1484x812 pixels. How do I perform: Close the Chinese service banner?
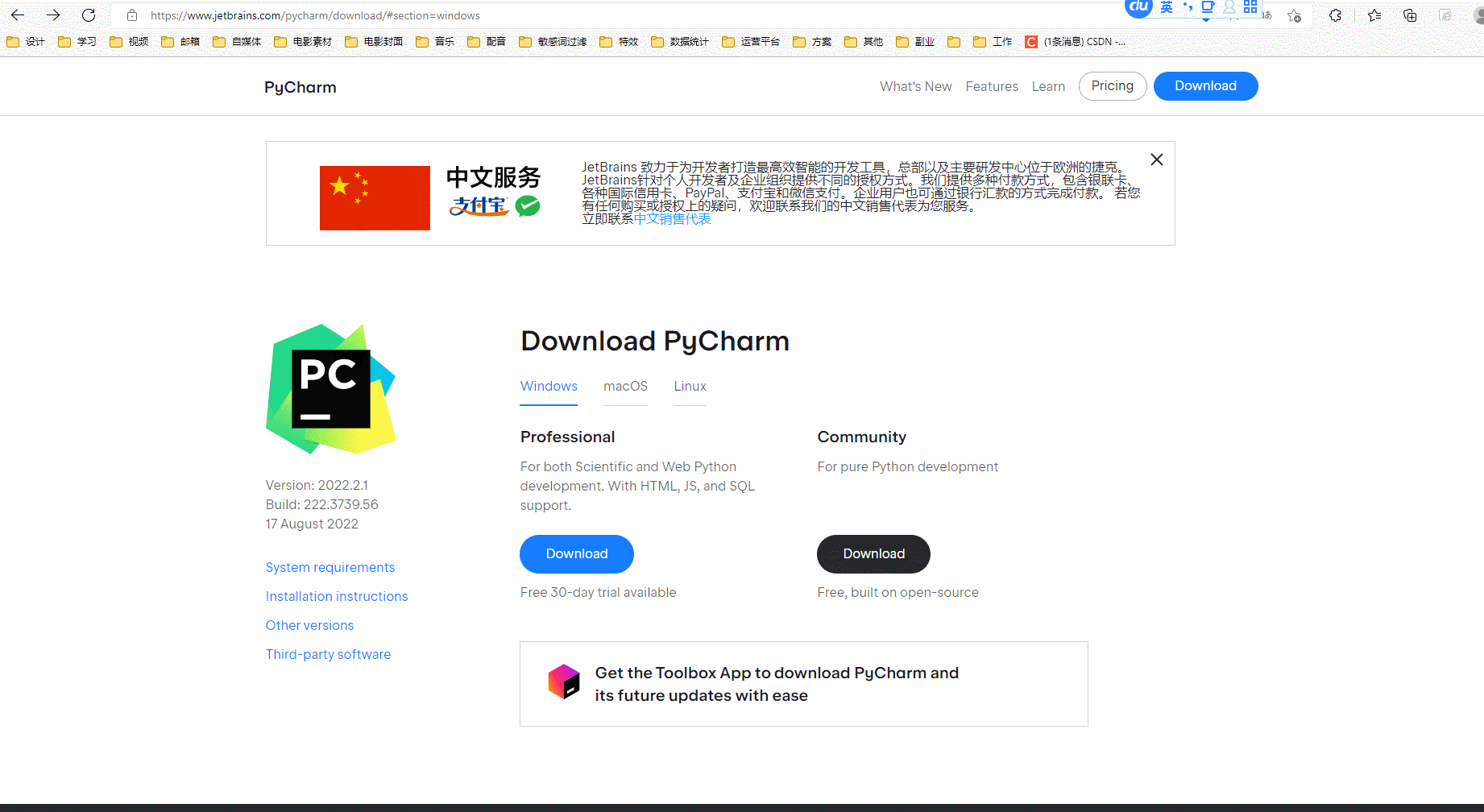pos(1157,159)
